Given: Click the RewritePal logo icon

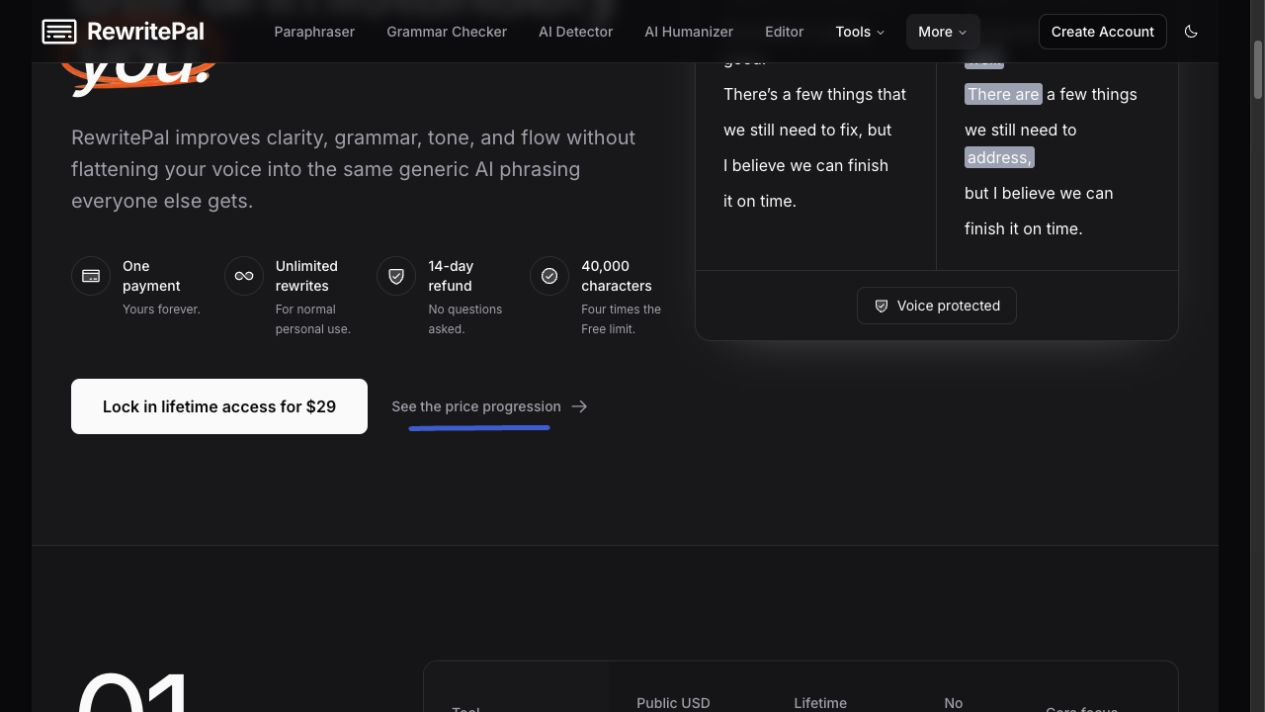Looking at the screenshot, I should pos(59,32).
